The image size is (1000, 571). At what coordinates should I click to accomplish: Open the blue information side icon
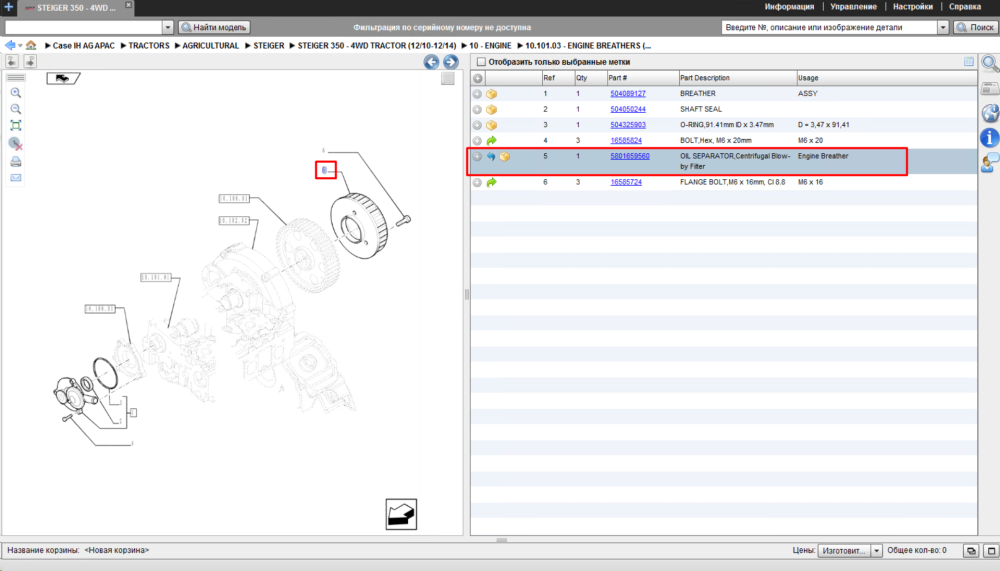(990, 138)
